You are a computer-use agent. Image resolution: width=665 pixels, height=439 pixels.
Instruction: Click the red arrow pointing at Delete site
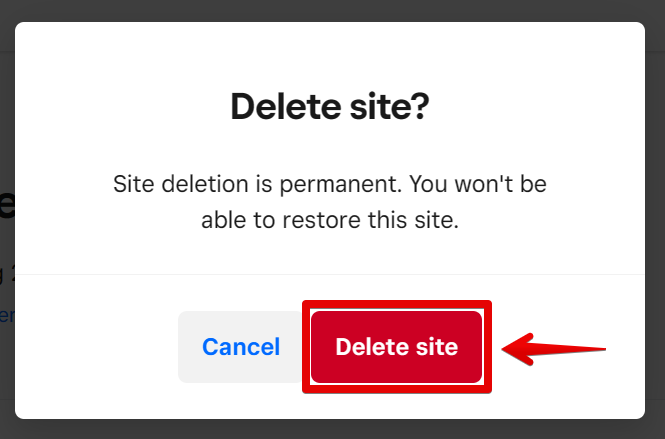click(555, 349)
